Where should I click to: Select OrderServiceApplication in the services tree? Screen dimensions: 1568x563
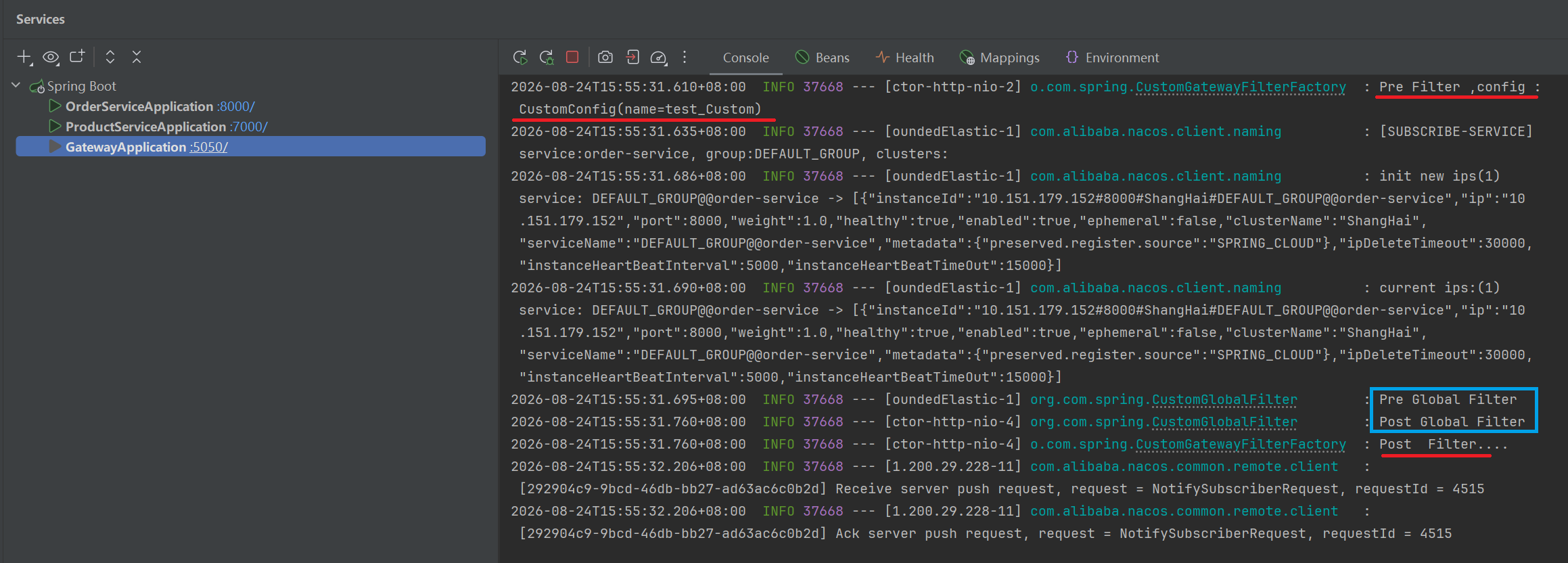tap(139, 106)
